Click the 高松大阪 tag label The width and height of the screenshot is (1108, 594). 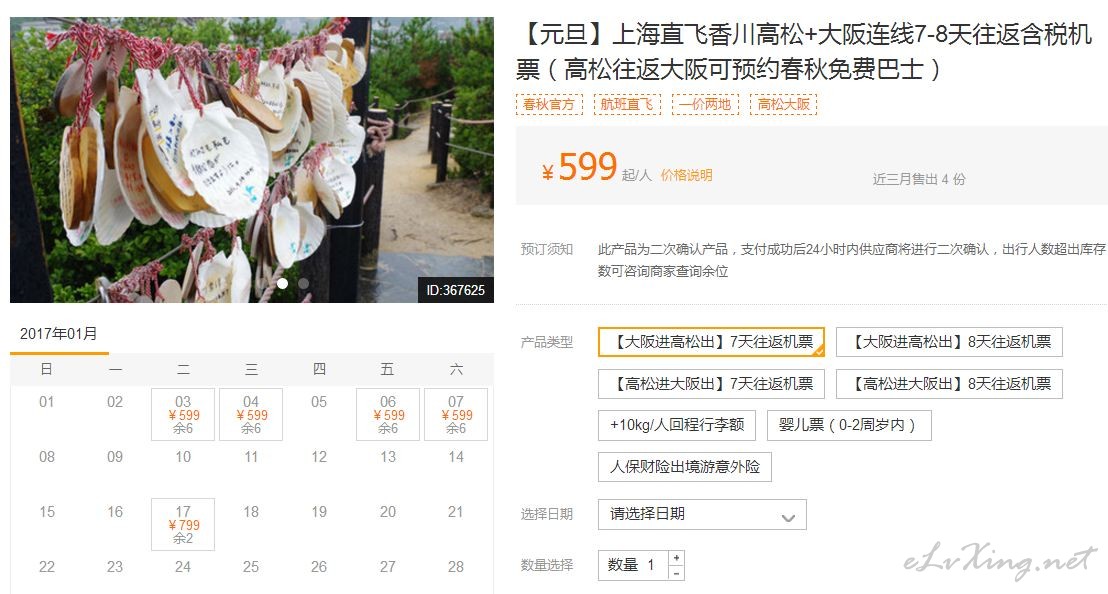[x=784, y=105]
